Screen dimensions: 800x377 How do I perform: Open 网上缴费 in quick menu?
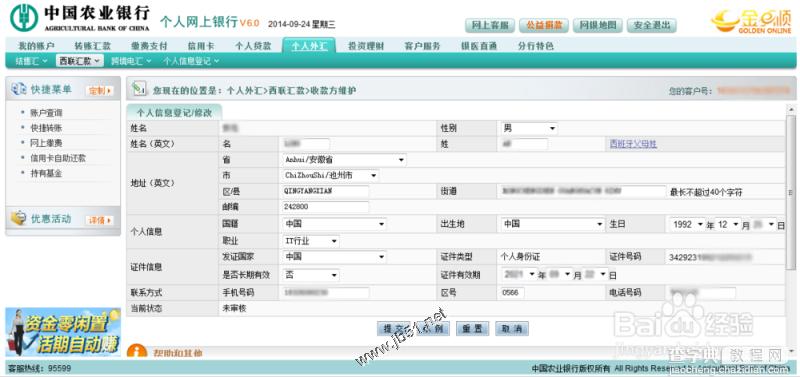click(46, 143)
